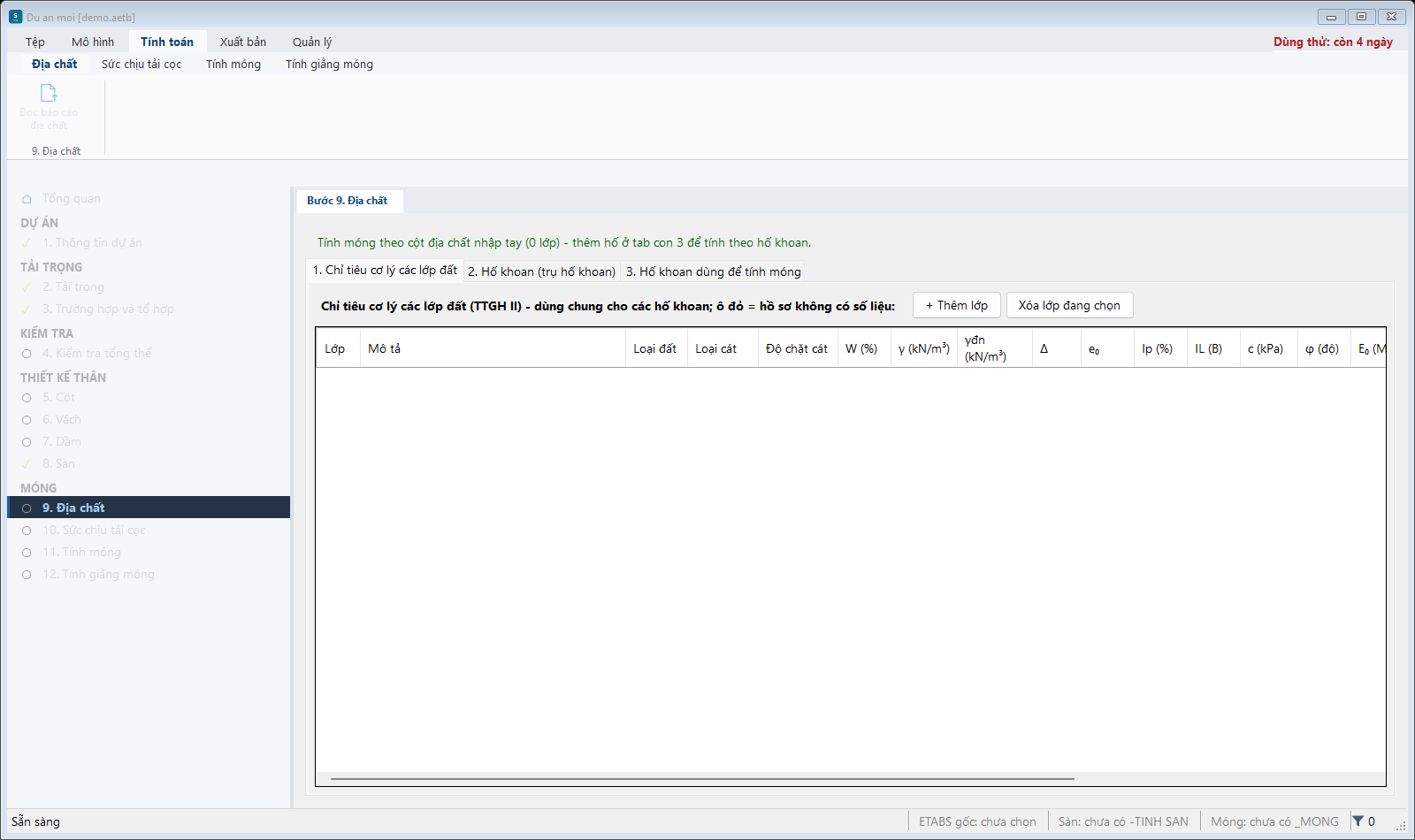The width and height of the screenshot is (1415, 840).
Task: Select the Tính toán ribbon tab
Action: 167,42
